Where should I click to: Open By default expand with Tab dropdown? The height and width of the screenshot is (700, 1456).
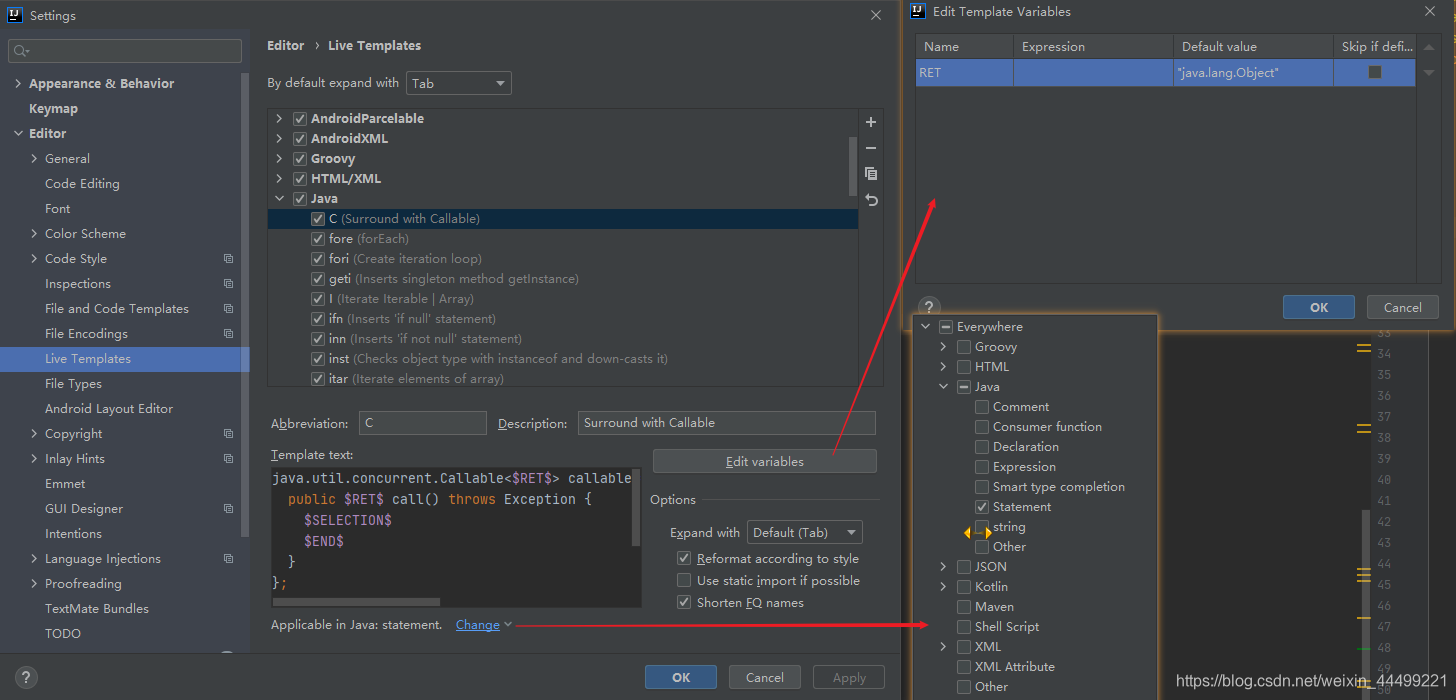click(x=459, y=84)
